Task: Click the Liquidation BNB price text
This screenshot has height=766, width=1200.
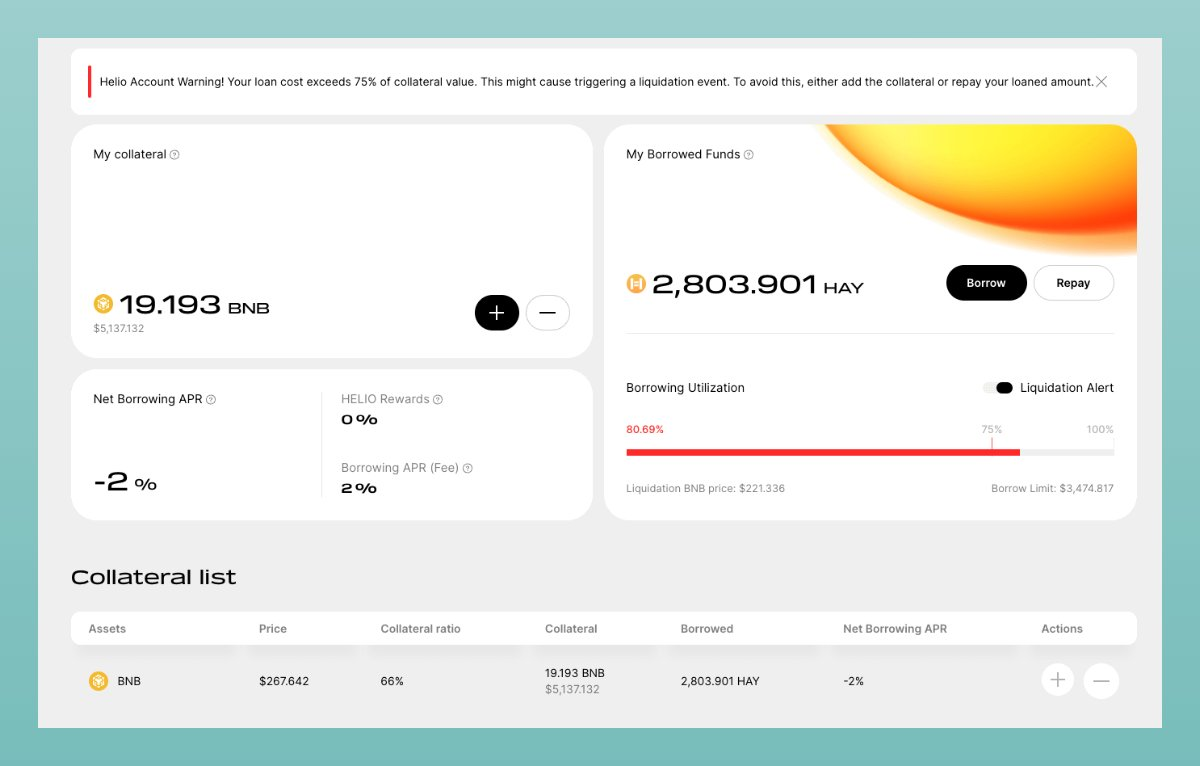Action: click(x=706, y=489)
